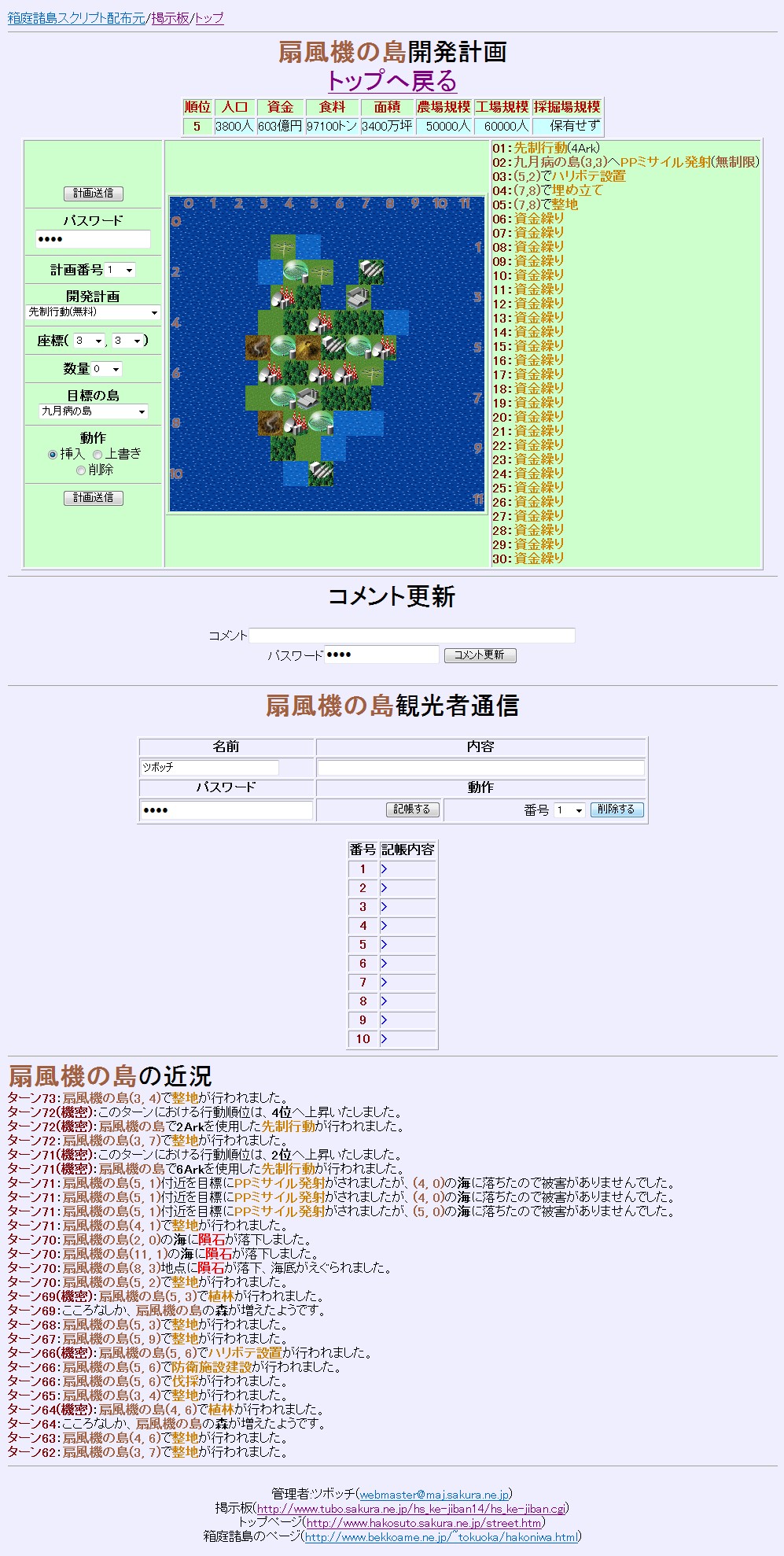This screenshot has width=784, height=1556.
Task: Click the 削除する button
Action: click(617, 809)
